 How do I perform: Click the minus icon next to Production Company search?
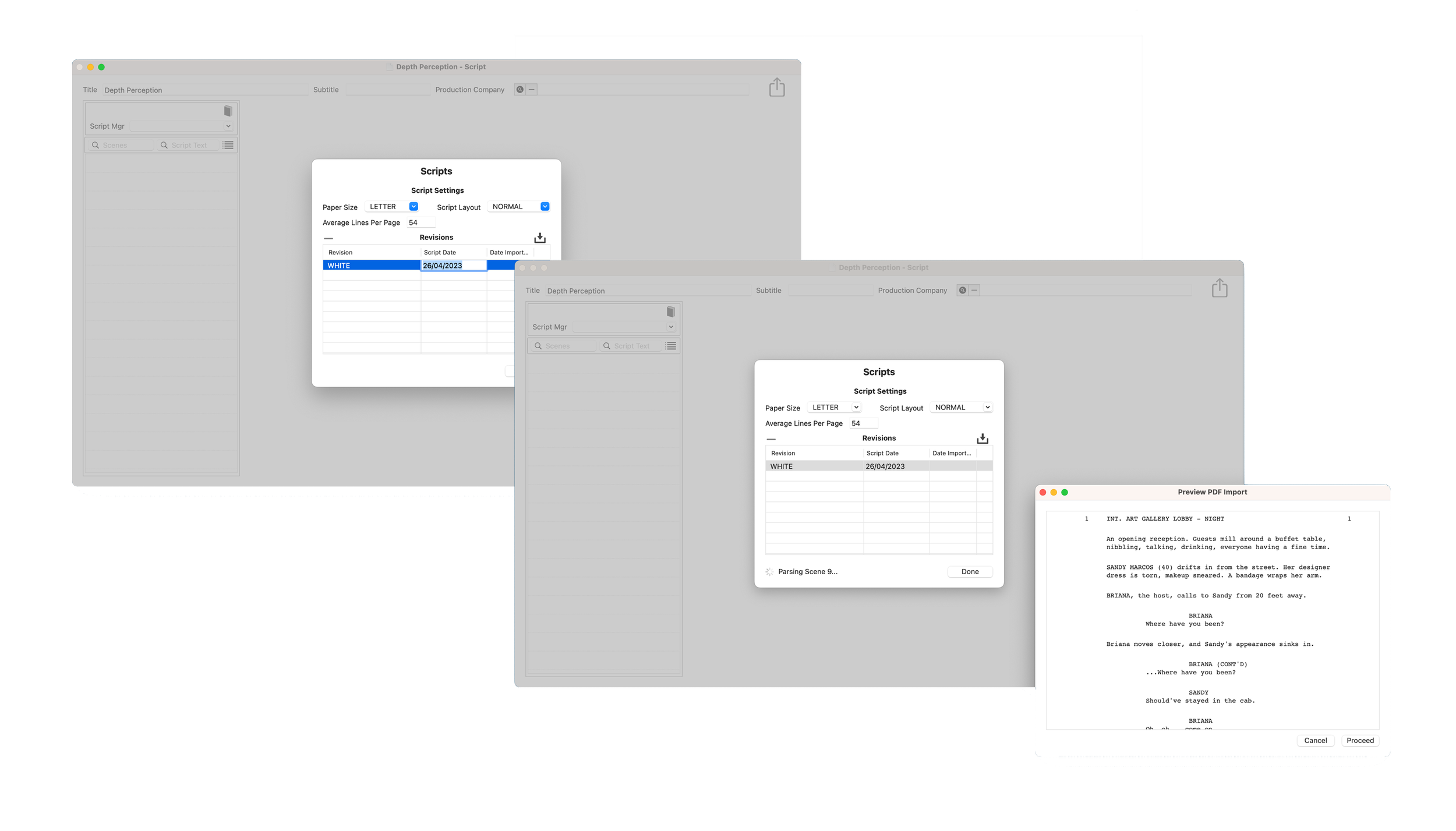974,290
